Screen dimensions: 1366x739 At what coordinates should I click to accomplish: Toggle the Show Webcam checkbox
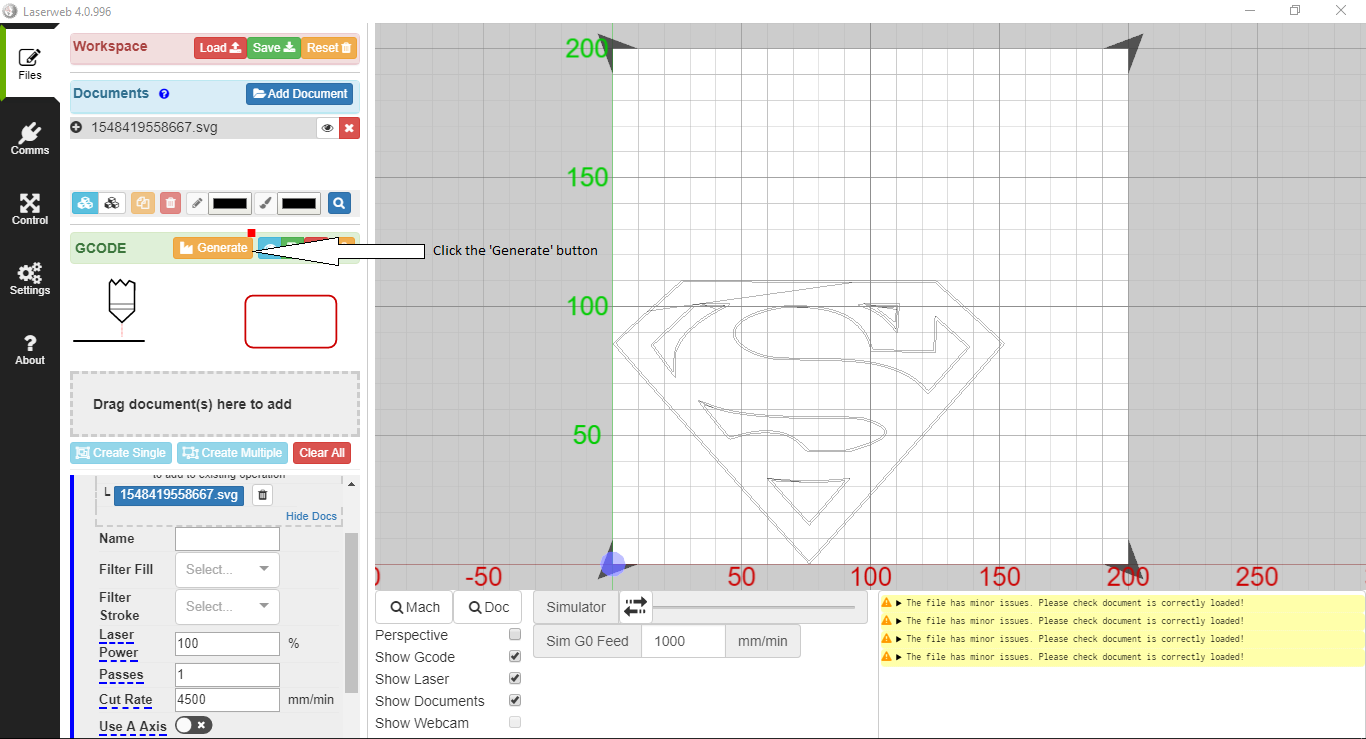click(515, 723)
